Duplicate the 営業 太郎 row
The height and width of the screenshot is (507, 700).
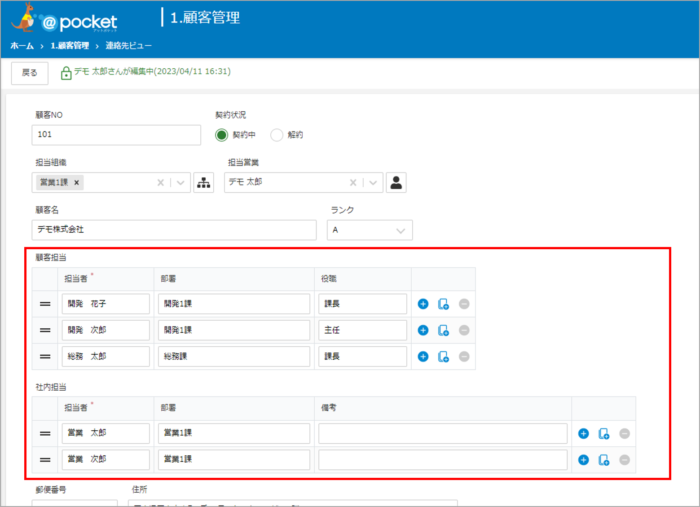(x=604, y=433)
